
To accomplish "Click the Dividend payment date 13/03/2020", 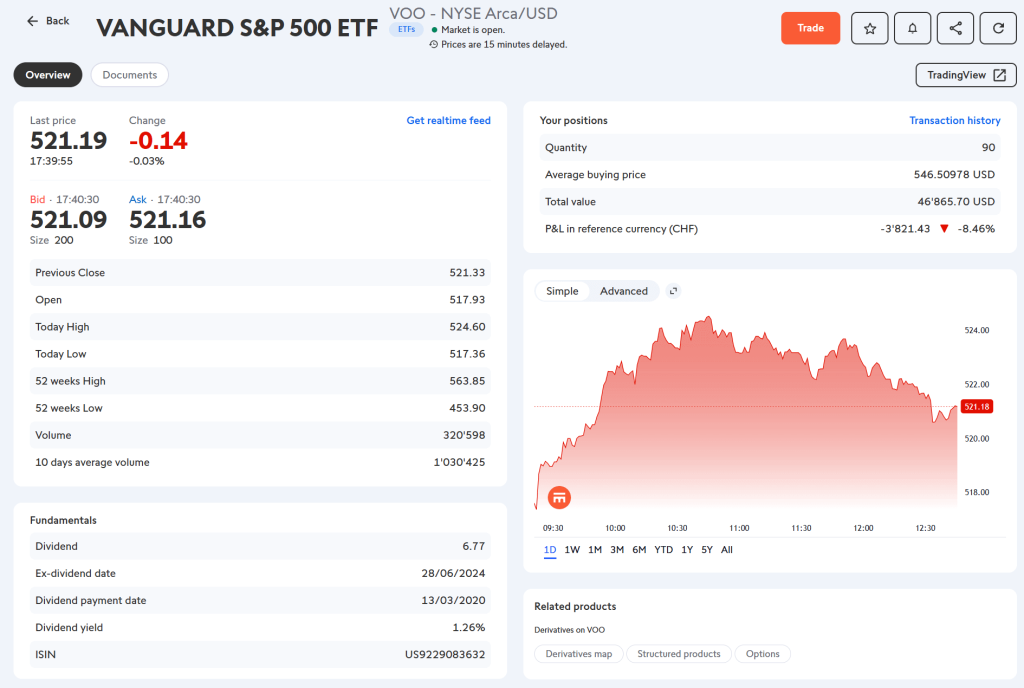I will [453, 601].
